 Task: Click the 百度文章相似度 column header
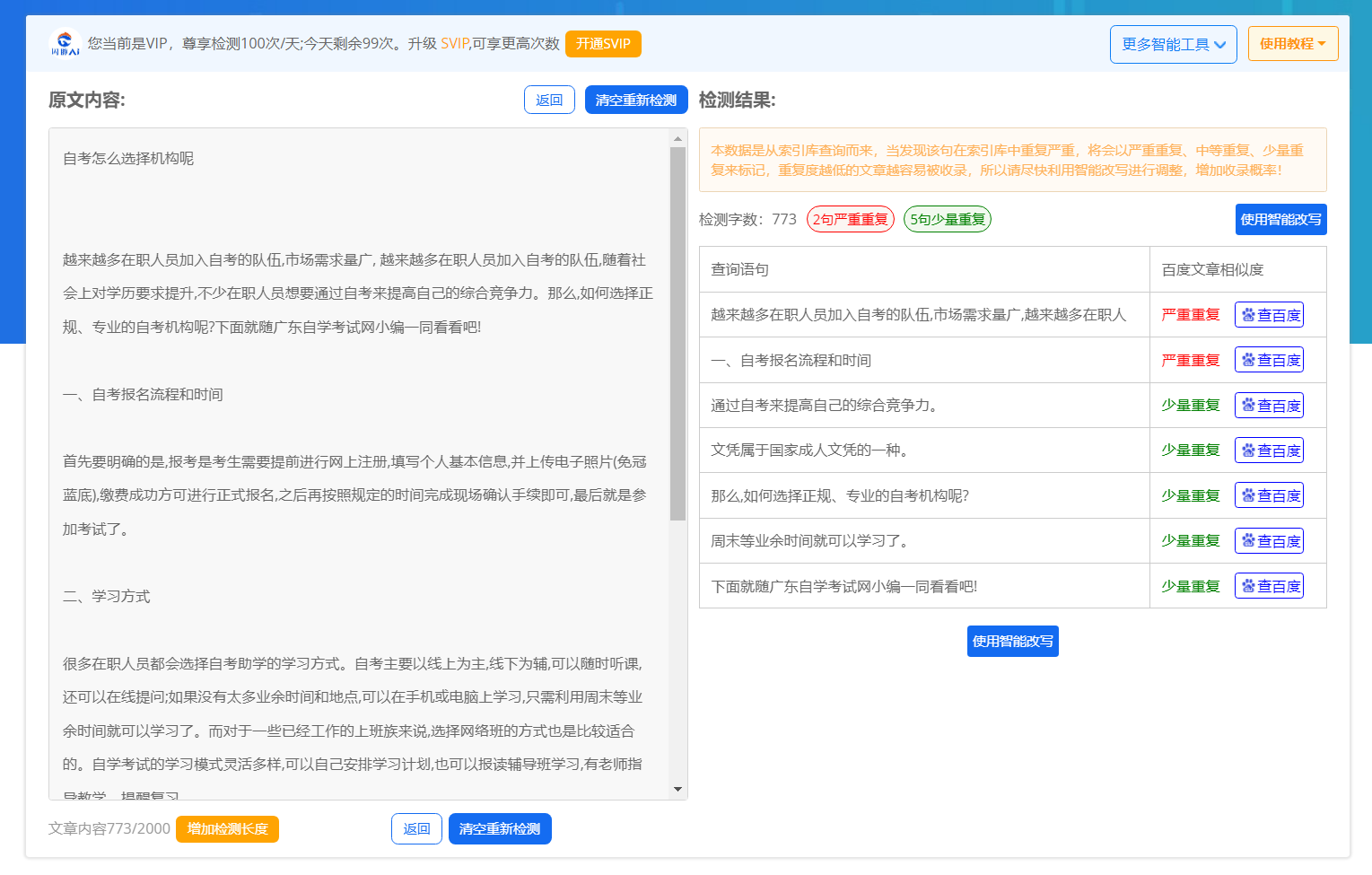(x=1212, y=270)
